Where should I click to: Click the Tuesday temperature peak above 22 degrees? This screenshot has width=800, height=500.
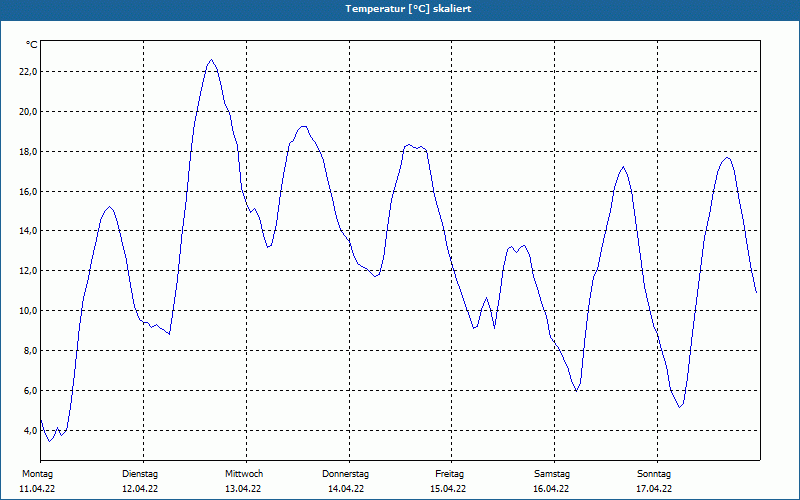(x=211, y=60)
